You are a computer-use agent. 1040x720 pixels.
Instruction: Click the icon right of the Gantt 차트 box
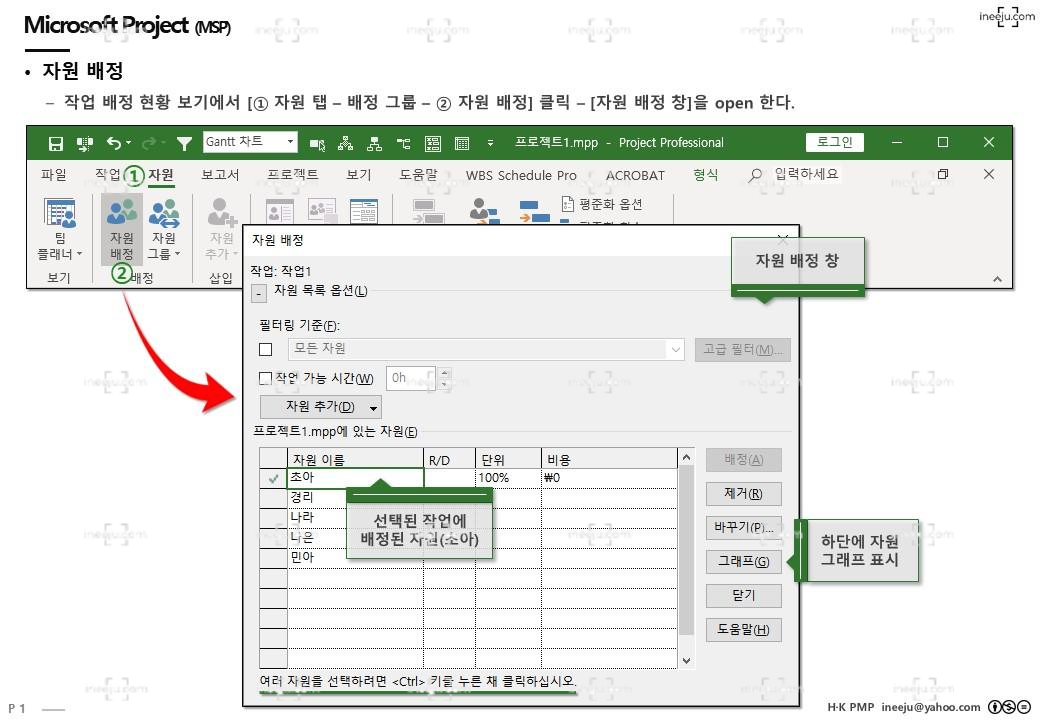(317, 143)
